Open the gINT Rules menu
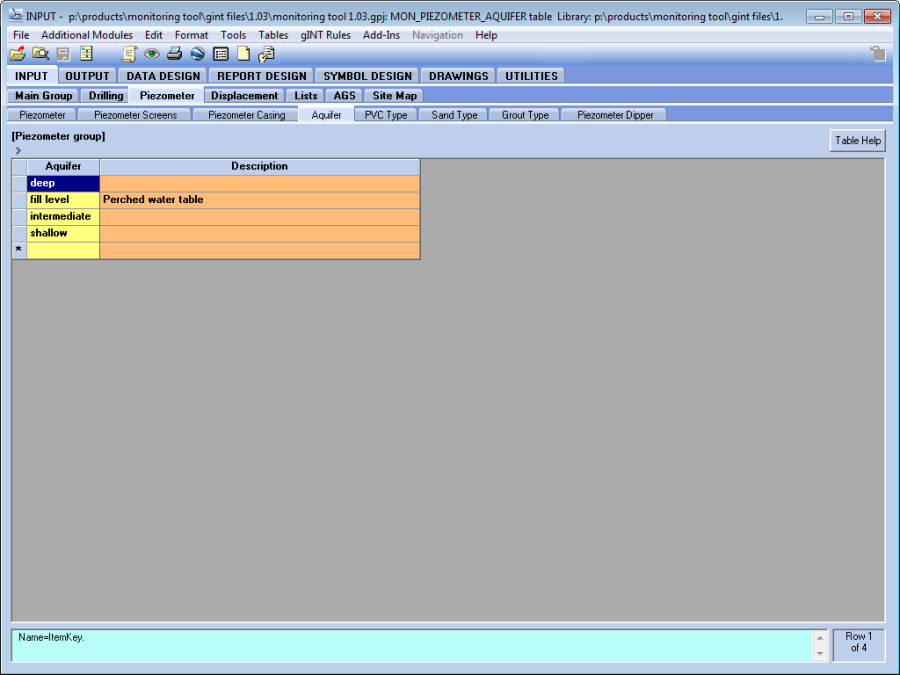Viewport: 900px width, 675px height. coord(325,35)
